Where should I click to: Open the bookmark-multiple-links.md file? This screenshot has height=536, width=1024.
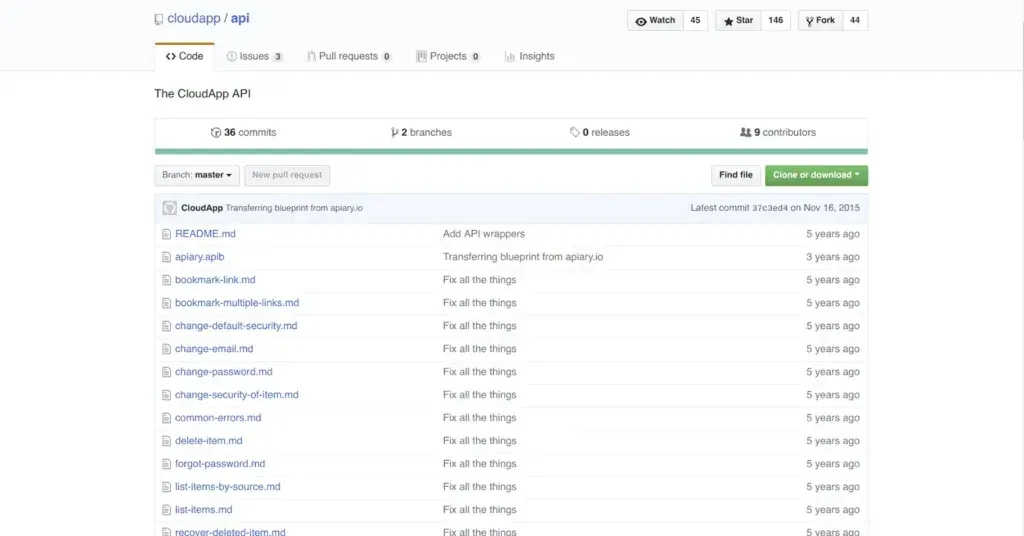tap(237, 303)
